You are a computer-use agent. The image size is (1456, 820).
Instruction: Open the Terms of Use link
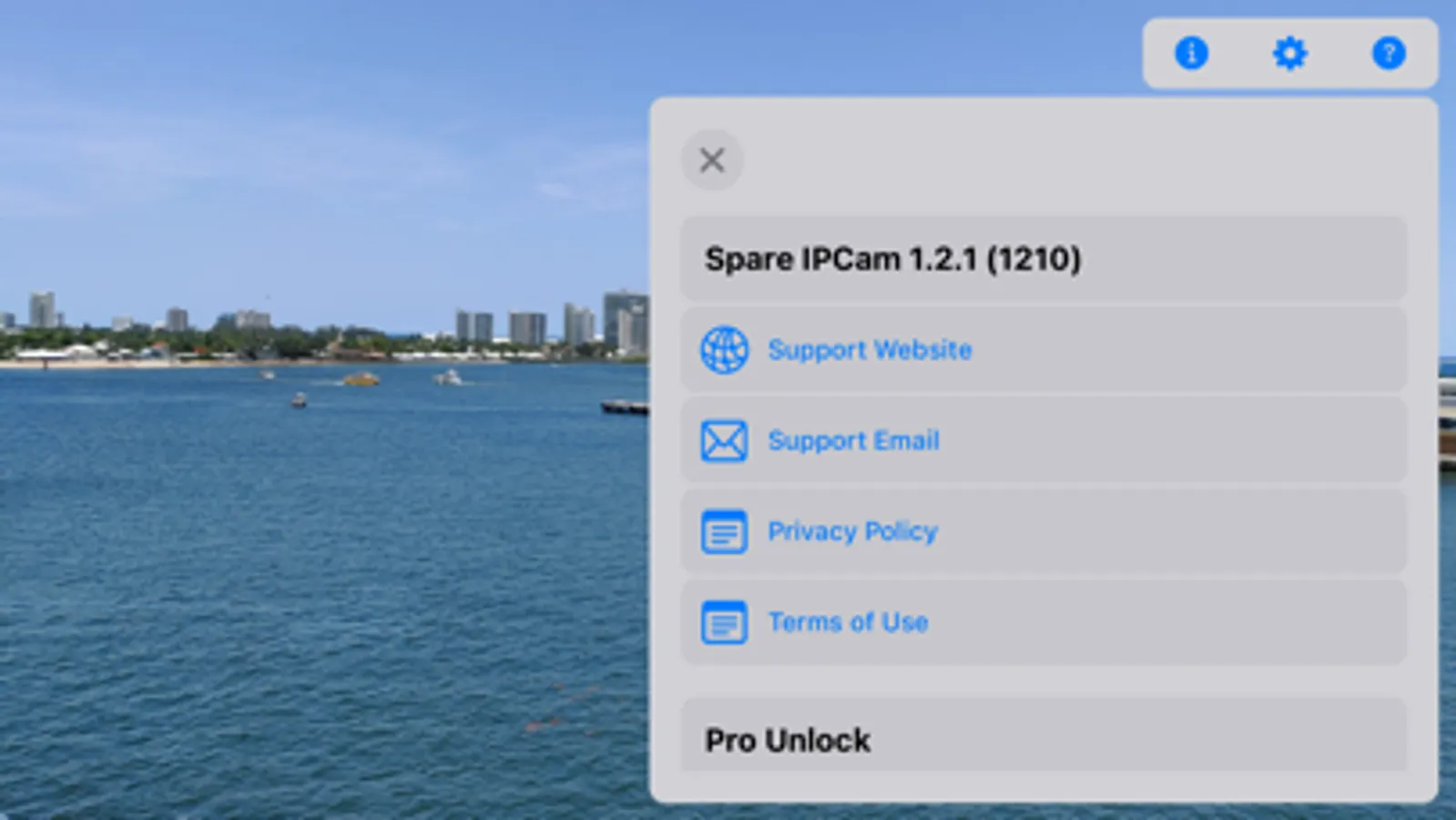click(848, 622)
